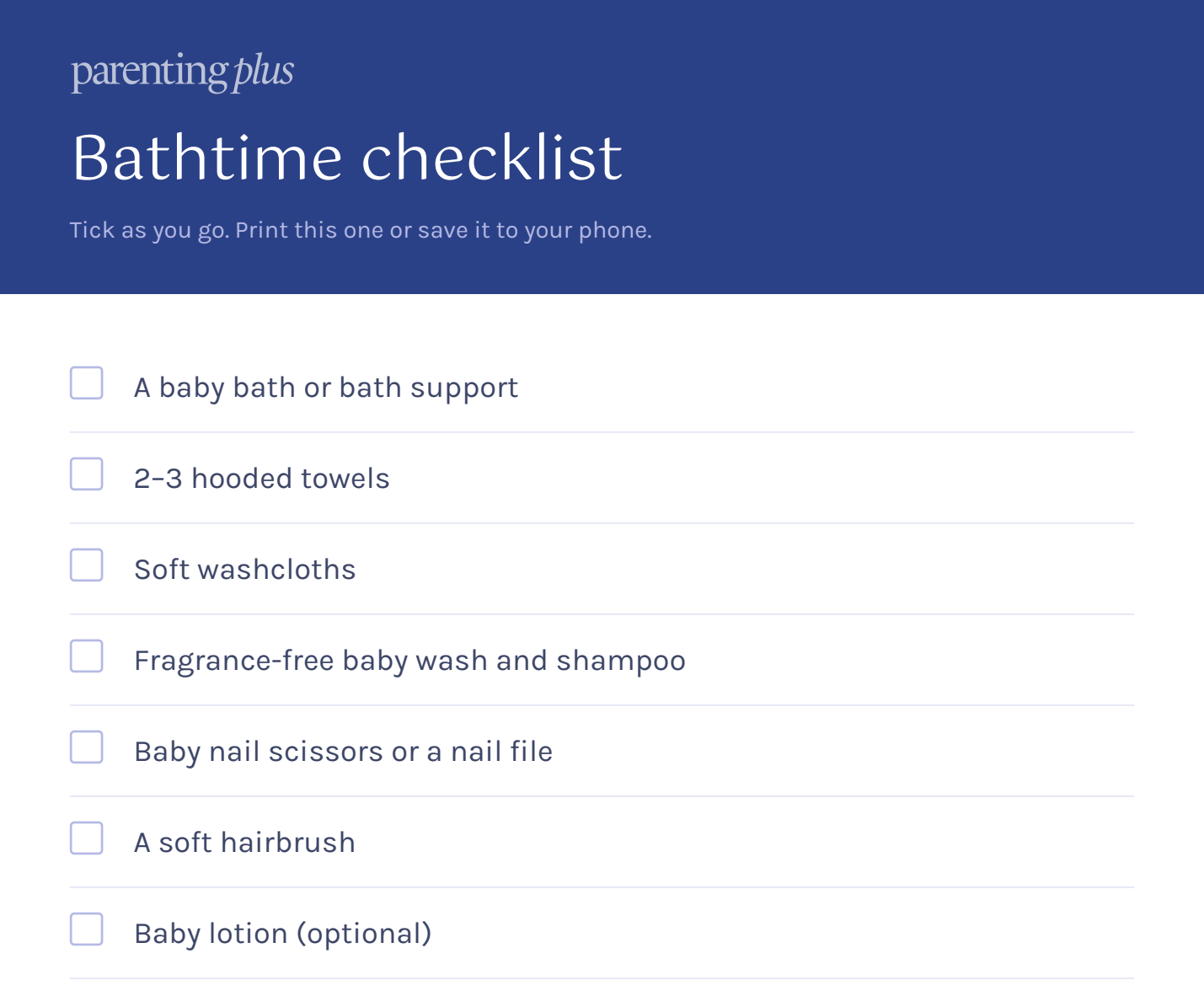Tick the baby nail scissors checkbox
The height and width of the screenshot is (1007, 1204).
(x=87, y=747)
